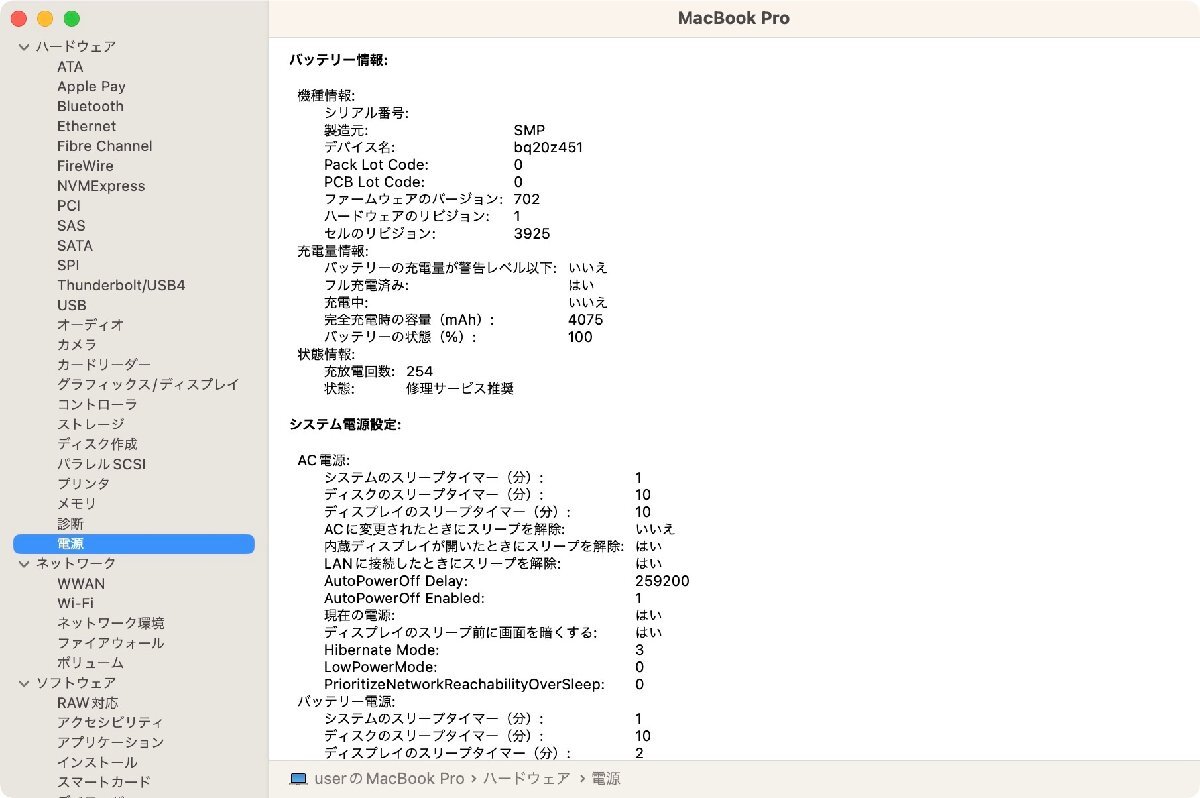The height and width of the screenshot is (798, 1200).
Task: Click the 修理サービス推奨 status text
Action: [x=460, y=388]
